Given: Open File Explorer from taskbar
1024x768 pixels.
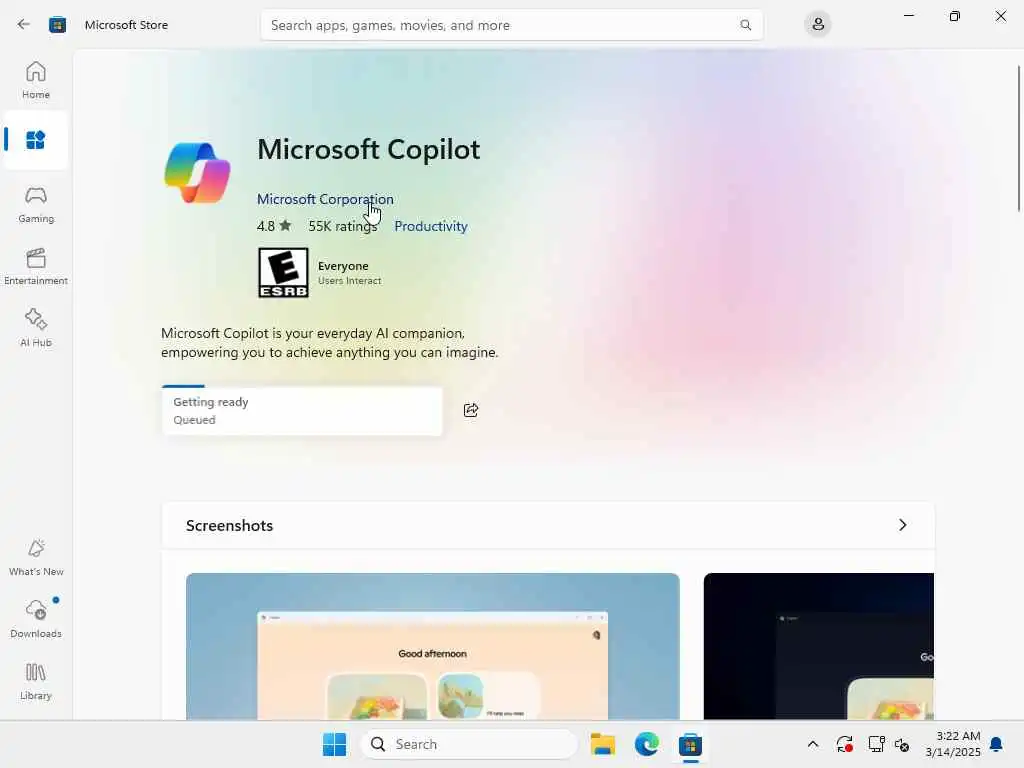Looking at the screenshot, I should tap(602, 744).
